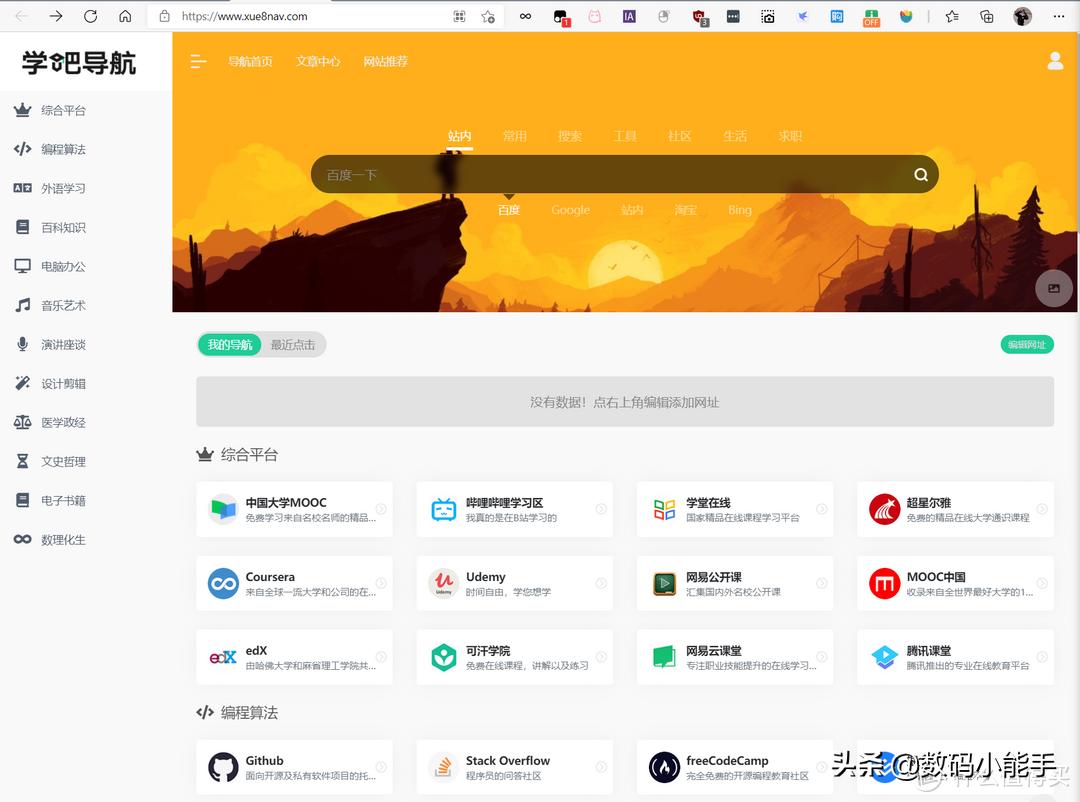Open the 哔哩哔哩学习区 card
The width and height of the screenshot is (1080, 802).
coord(515,509)
